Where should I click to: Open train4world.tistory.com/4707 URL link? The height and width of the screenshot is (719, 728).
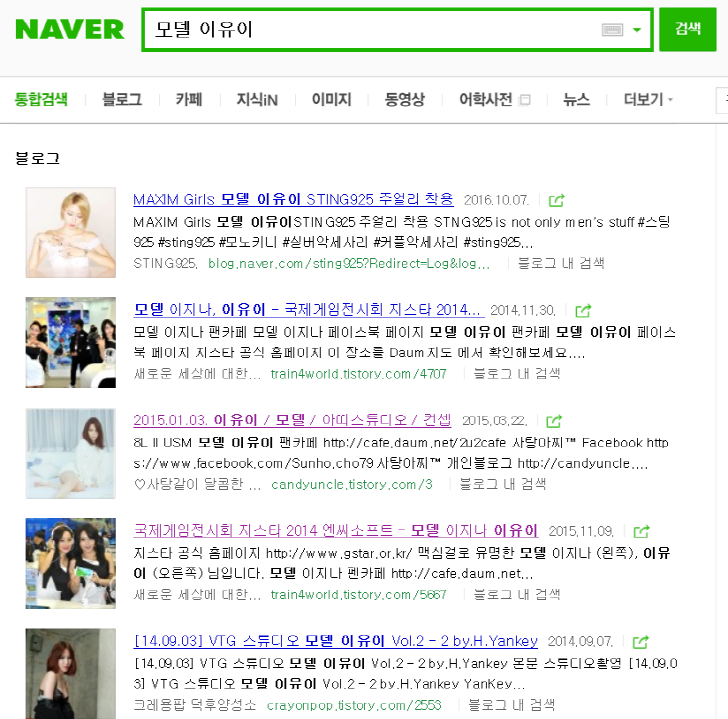[358, 374]
